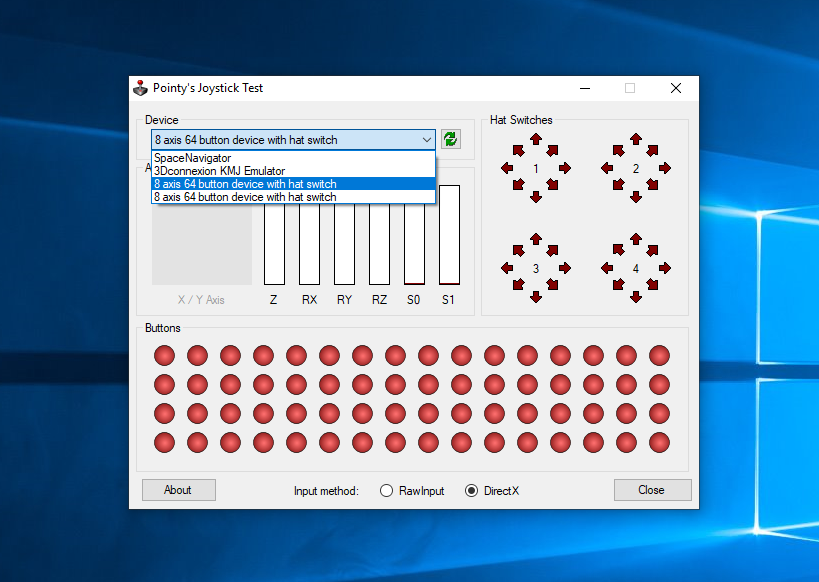Click the left arrow of hat switch 4

pyautogui.click(x=606, y=268)
